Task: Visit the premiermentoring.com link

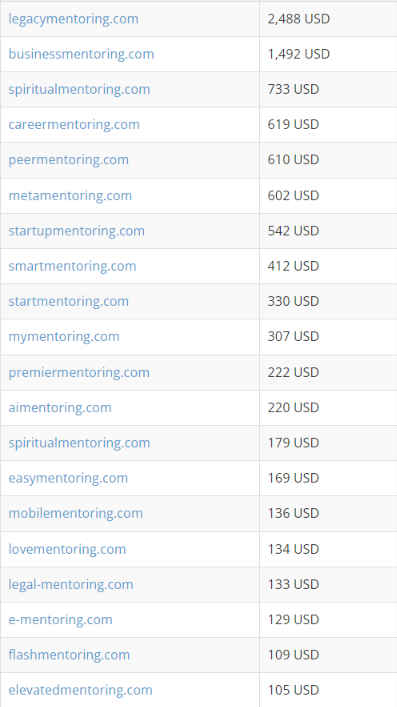Action: click(x=79, y=372)
